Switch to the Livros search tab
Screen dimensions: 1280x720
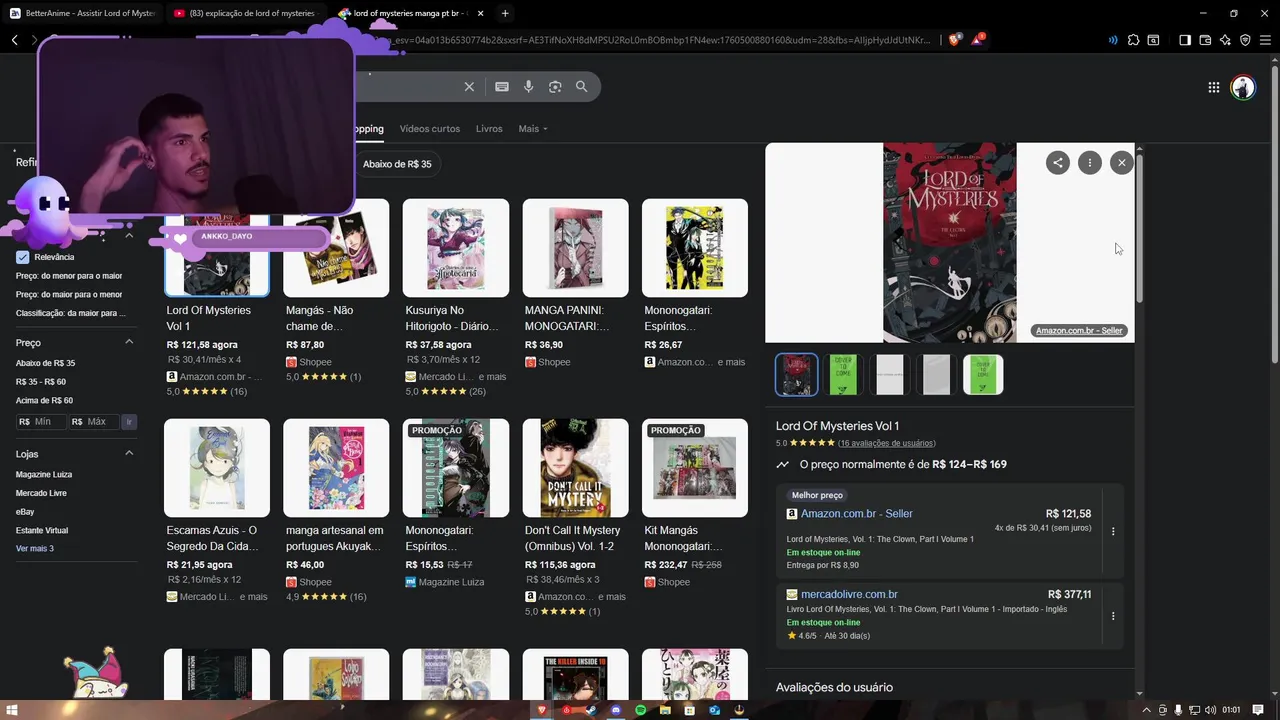pyautogui.click(x=489, y=129)
